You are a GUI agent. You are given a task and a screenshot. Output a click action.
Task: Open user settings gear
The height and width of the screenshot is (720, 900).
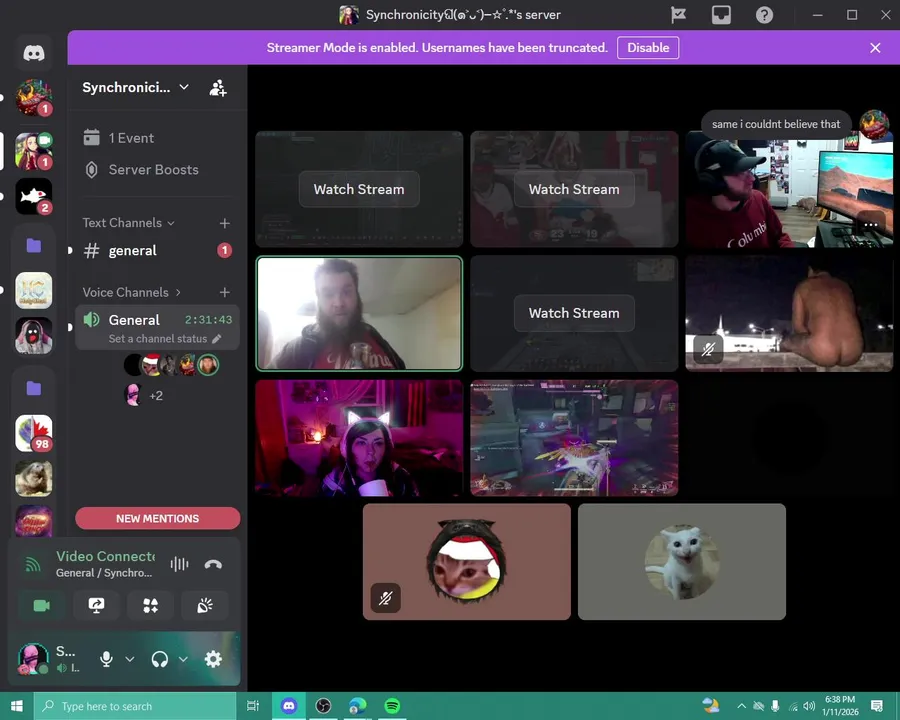[213, 659]
